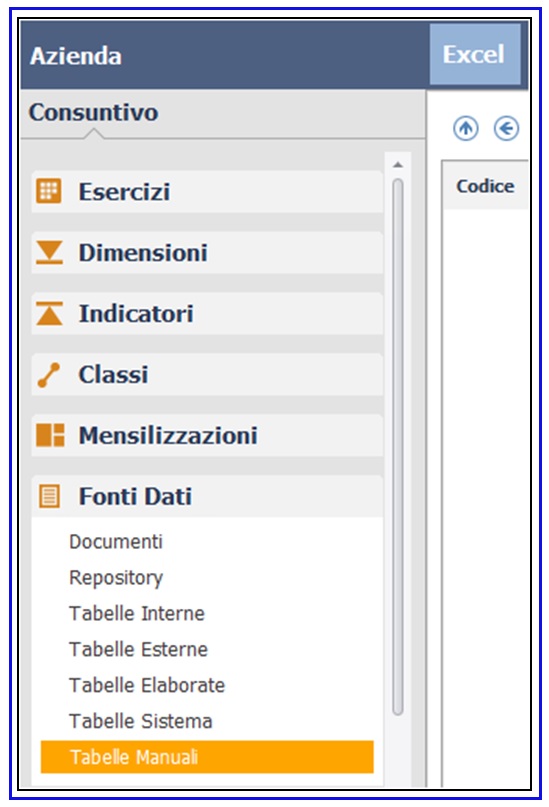549x807 pixels.
Task: Collapse the Fonti Dati section
Action: [207, 497]
